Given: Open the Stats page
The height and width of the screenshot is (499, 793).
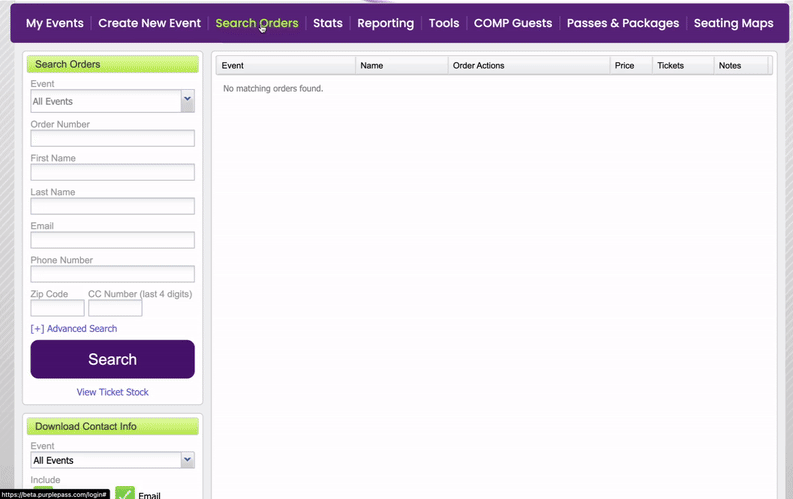Looking at the screenshot, I should (327, 23).
